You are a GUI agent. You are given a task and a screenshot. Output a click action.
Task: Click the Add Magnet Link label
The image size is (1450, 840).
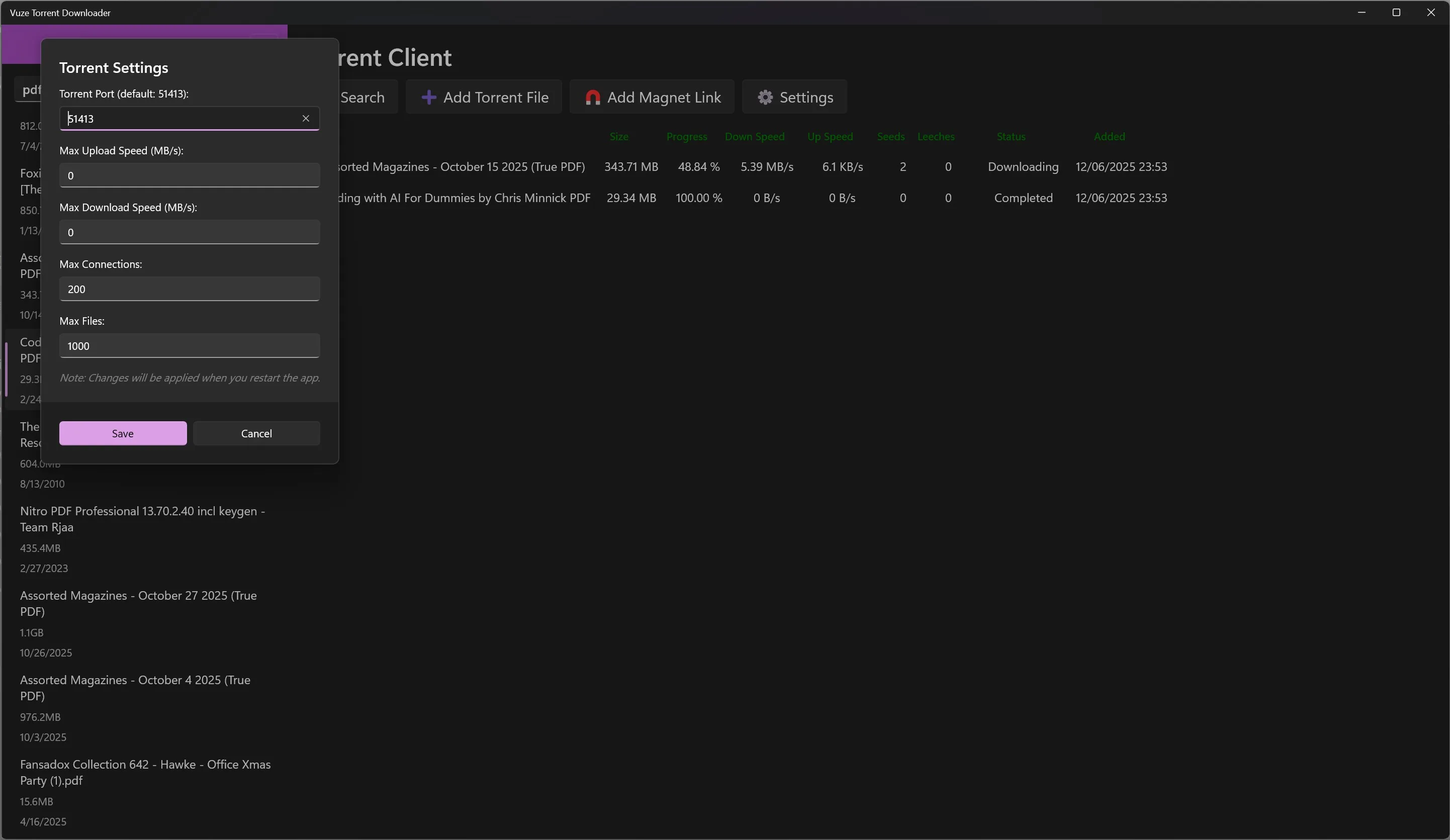click(x=664, y=97)
